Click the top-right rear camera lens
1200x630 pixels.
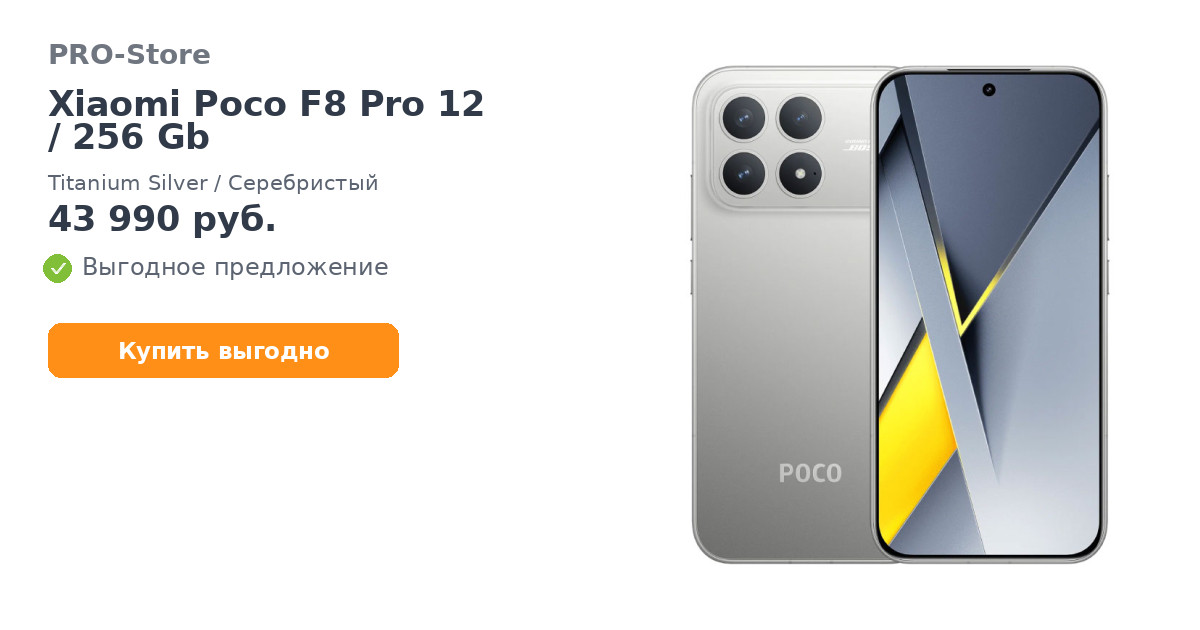coord(799,119)
